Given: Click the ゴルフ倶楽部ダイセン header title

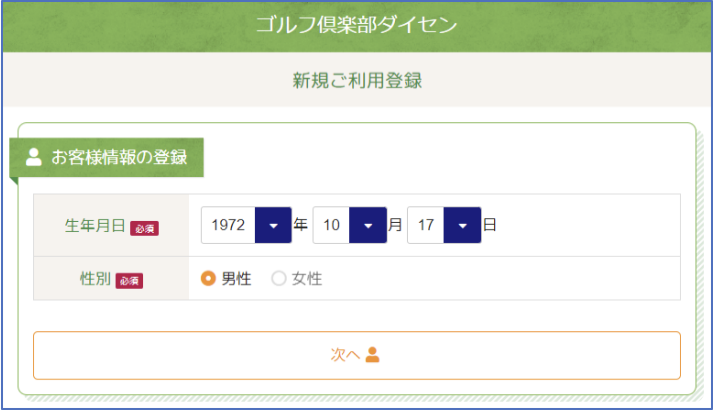Looking at the screenshot, I should [356, 24].
